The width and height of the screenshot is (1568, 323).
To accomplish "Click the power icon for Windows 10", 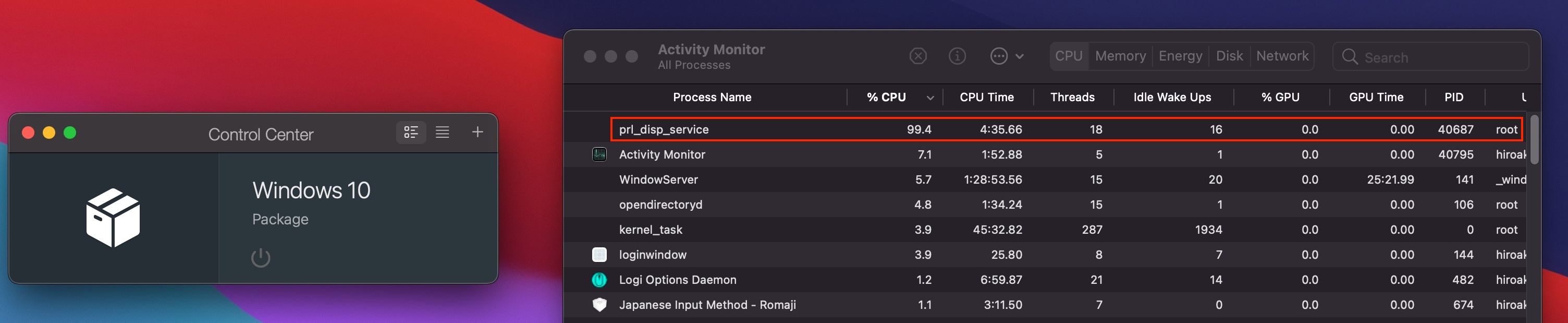I will (261, 258).
